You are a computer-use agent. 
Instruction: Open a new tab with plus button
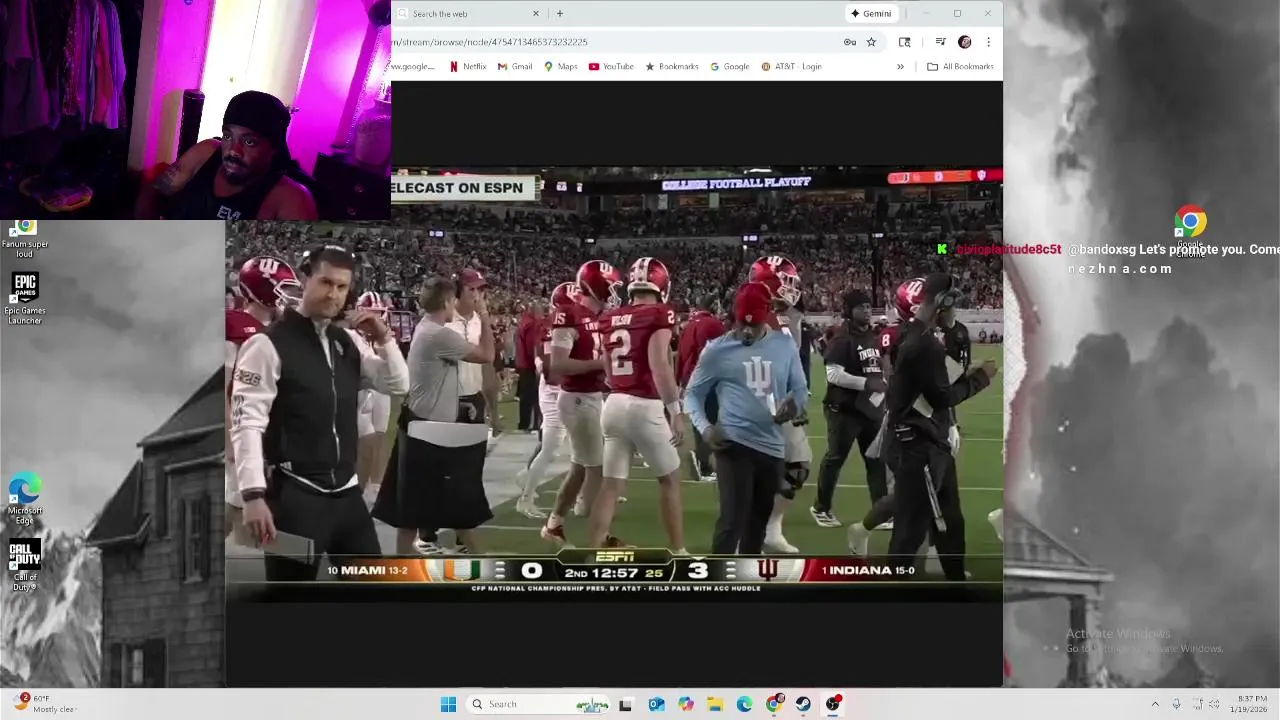pyautogui.click(x=559, y=14)
